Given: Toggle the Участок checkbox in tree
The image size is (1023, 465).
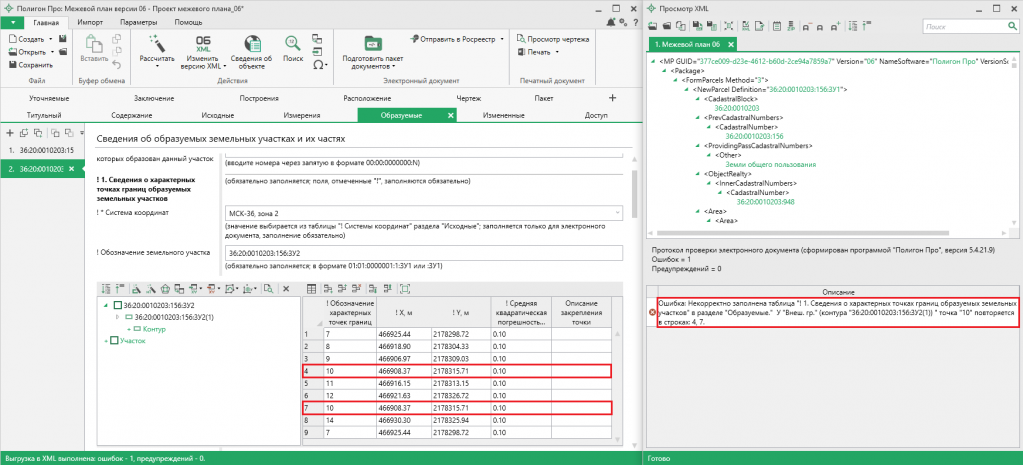Looking at the screenshot, I should pos(113,341).
